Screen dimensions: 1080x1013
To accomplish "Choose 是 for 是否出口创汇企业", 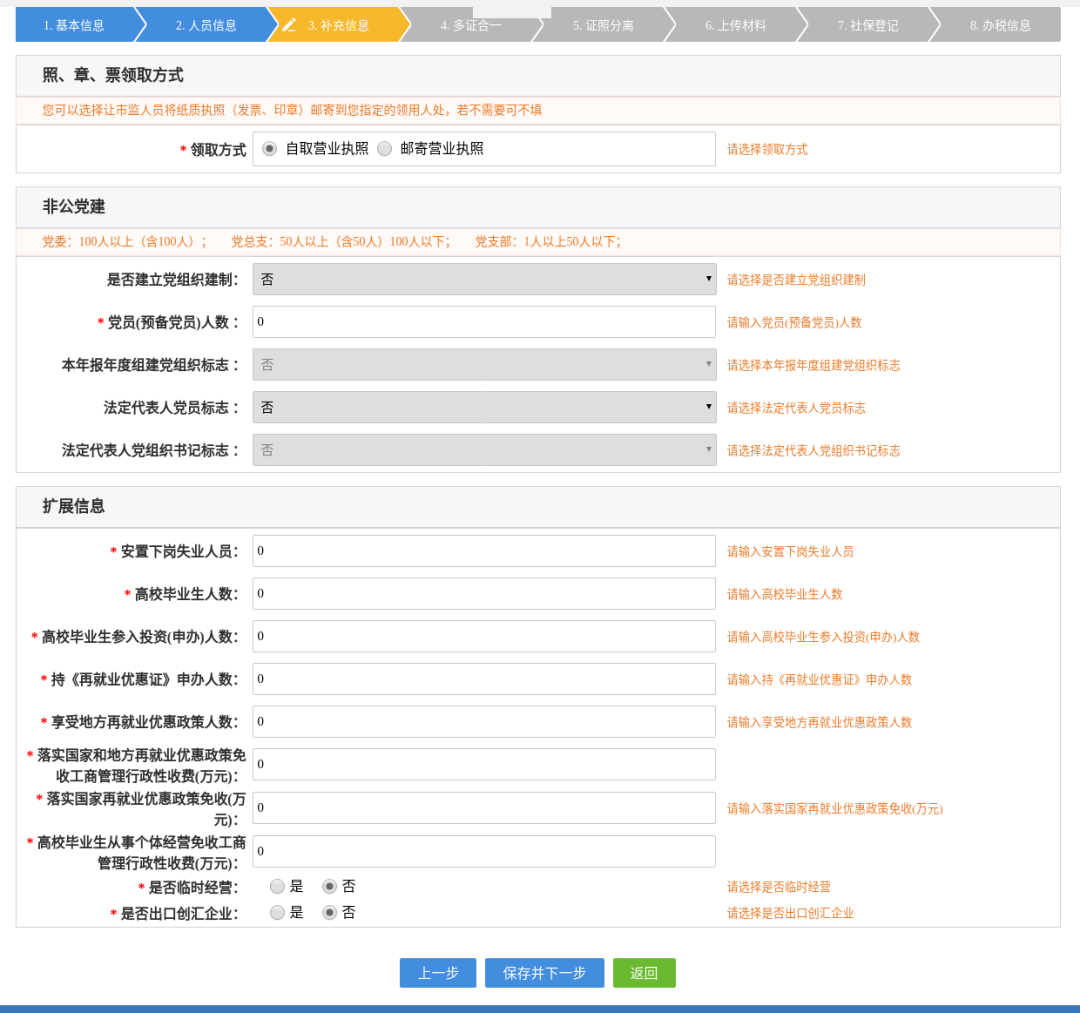I will click(x=277, y=912).
